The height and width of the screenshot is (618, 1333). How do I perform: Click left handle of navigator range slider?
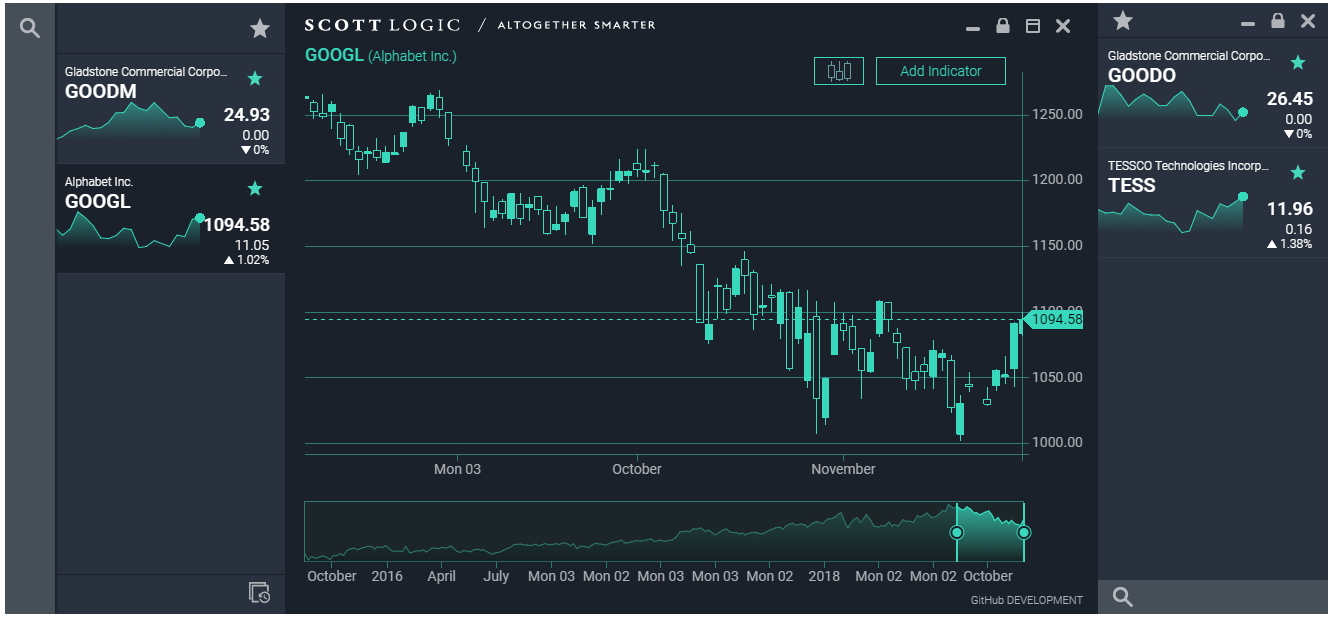956,532
